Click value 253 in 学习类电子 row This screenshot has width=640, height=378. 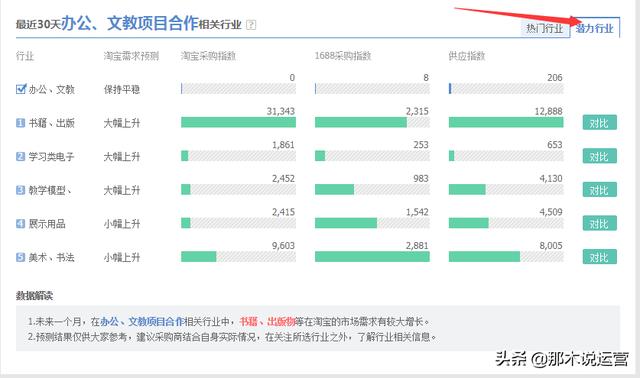421,145
